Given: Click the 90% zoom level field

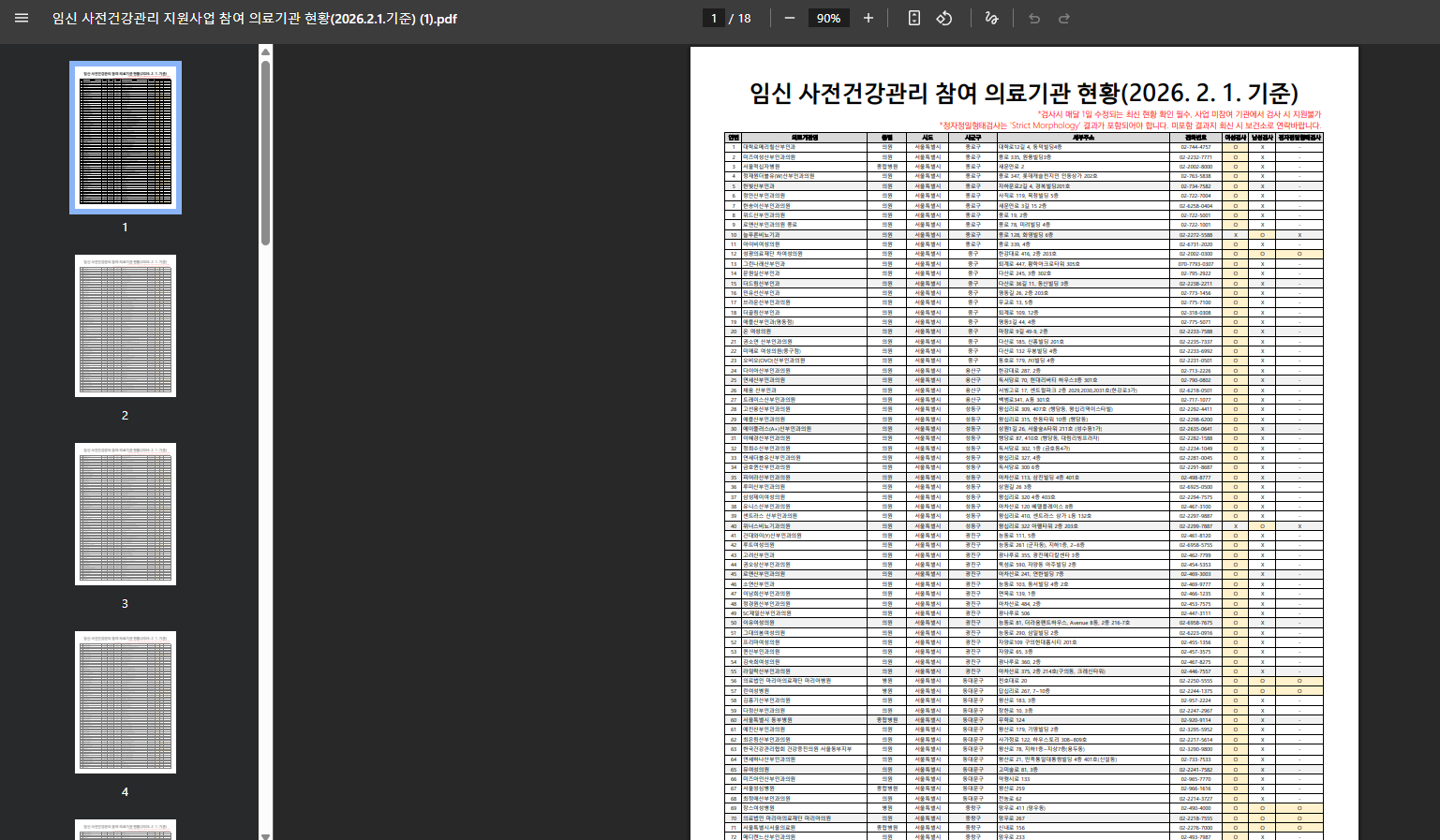Looking at the screenshot, I should tap(828, 18).
